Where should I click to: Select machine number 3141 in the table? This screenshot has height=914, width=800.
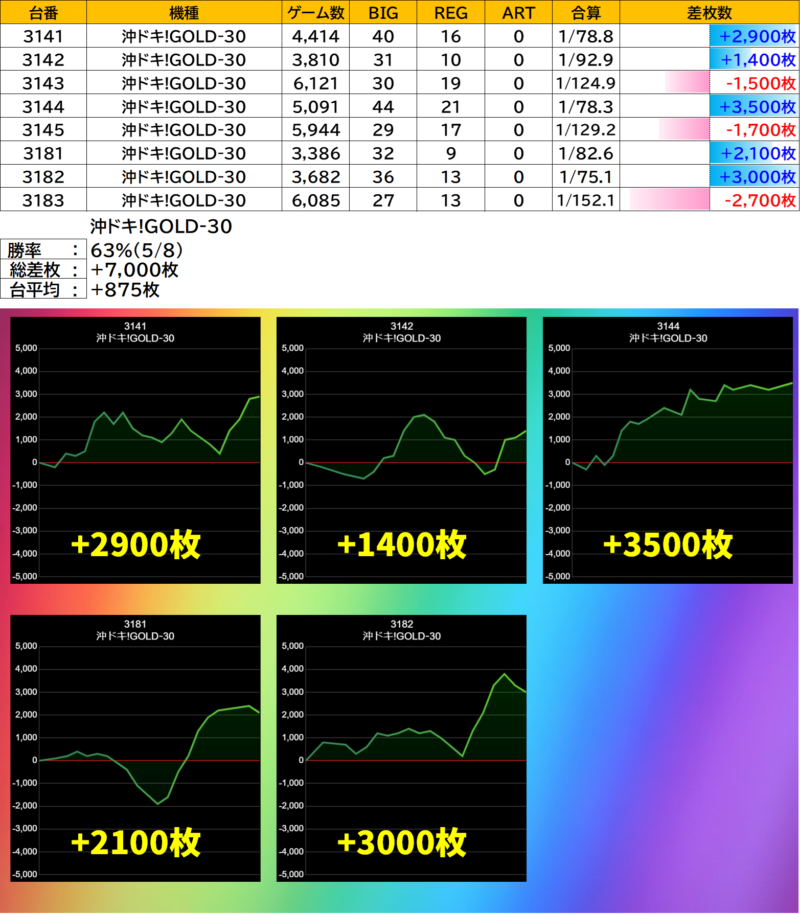pyautogui.click(x=43, y=36)
